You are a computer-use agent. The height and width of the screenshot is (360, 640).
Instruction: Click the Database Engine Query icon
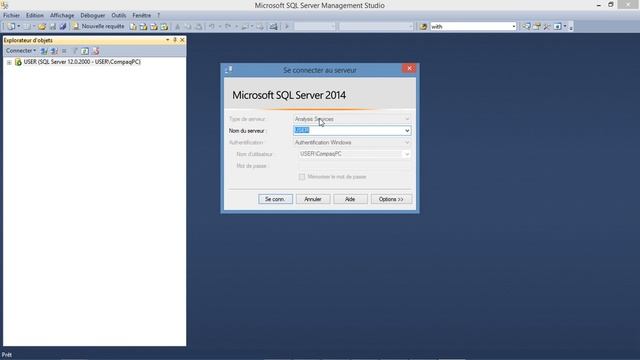point(133,27)
